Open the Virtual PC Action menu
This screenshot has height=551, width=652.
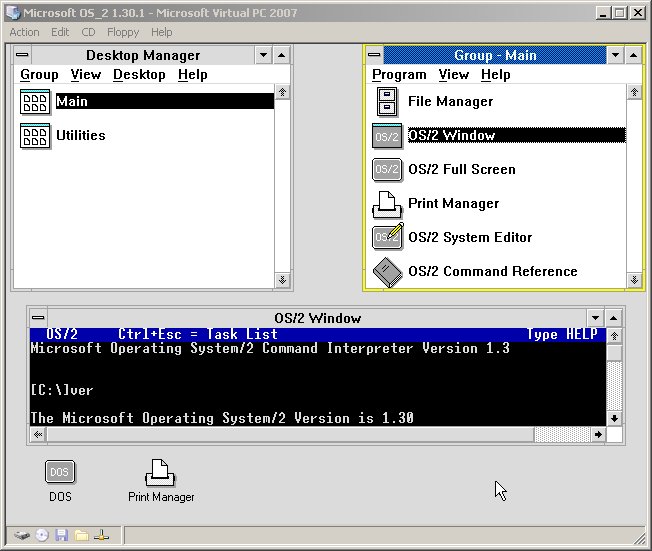pos(25,32)
